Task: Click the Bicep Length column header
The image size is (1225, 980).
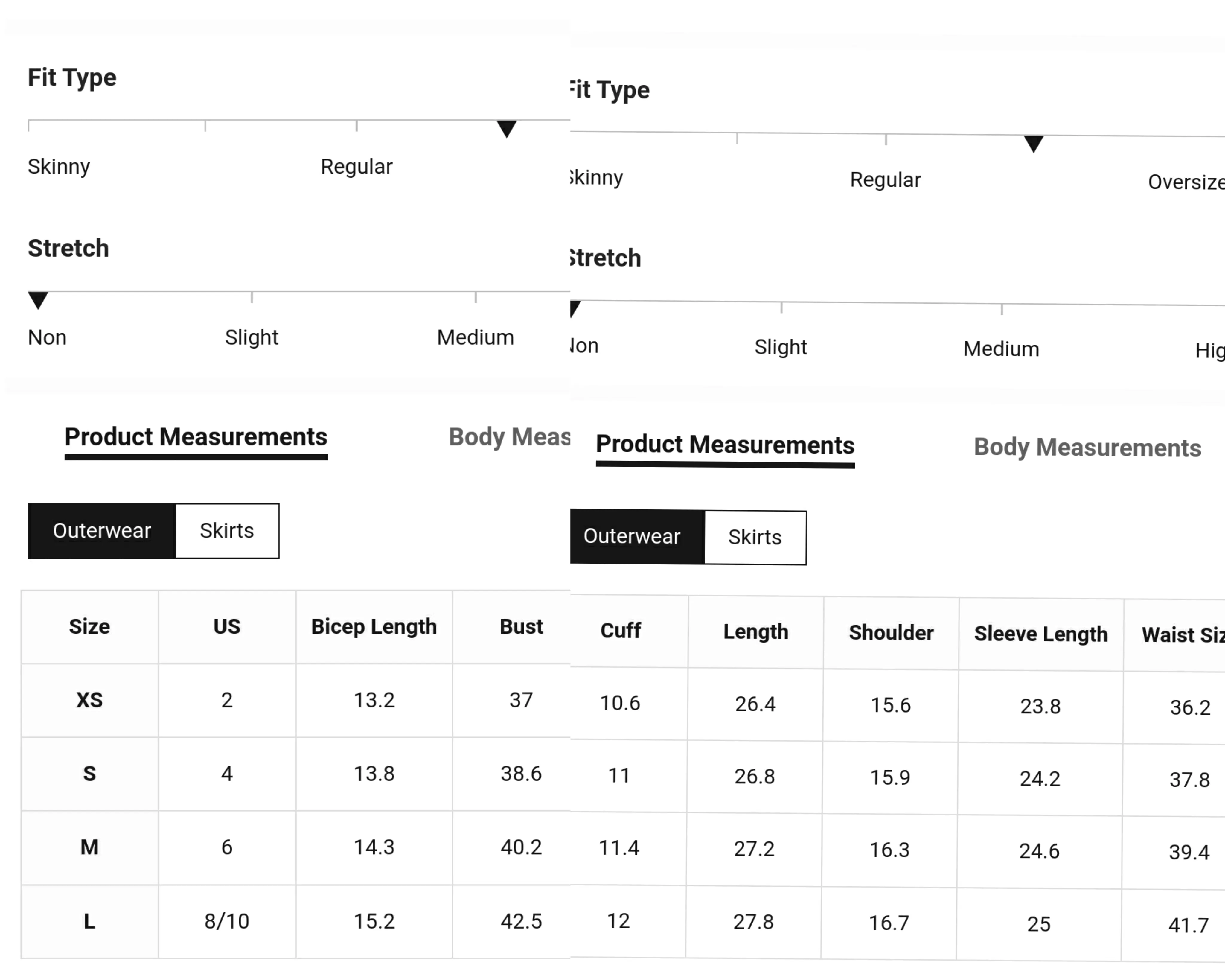Action: [374, 626]
